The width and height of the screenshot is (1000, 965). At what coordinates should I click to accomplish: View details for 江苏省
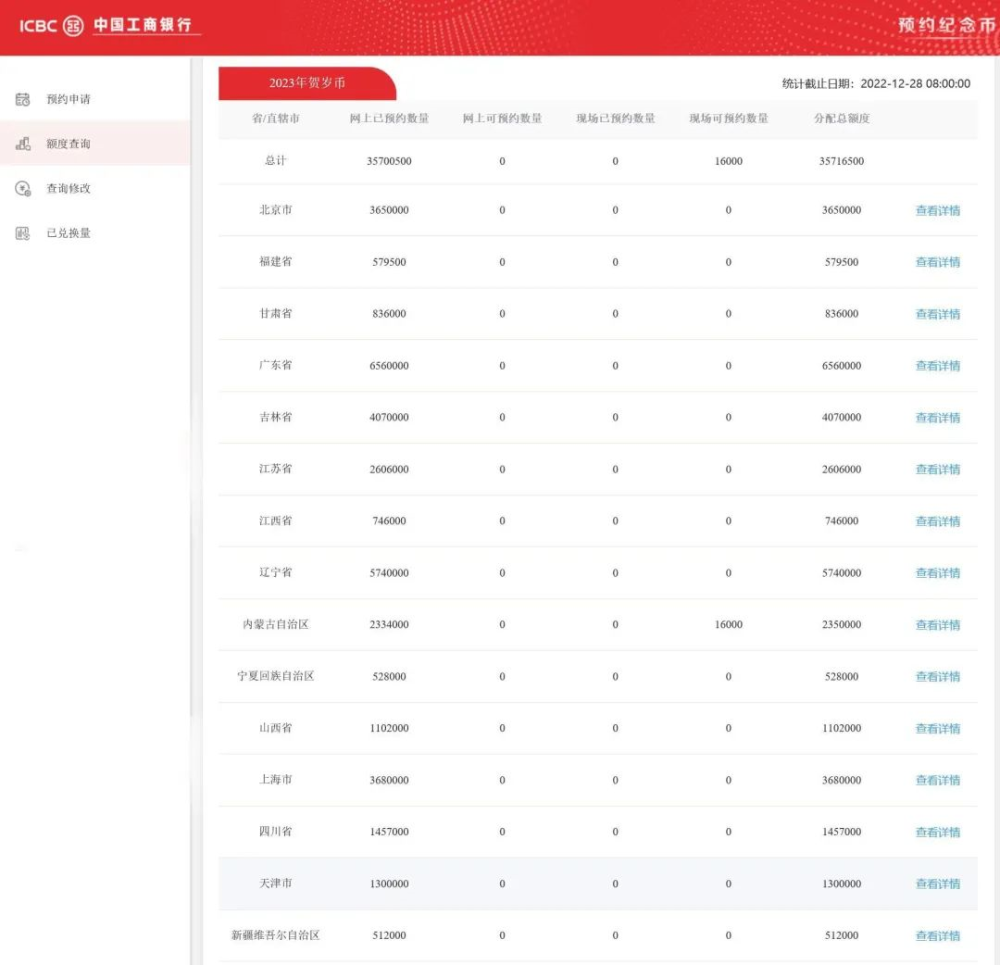(x=938, y=469)
